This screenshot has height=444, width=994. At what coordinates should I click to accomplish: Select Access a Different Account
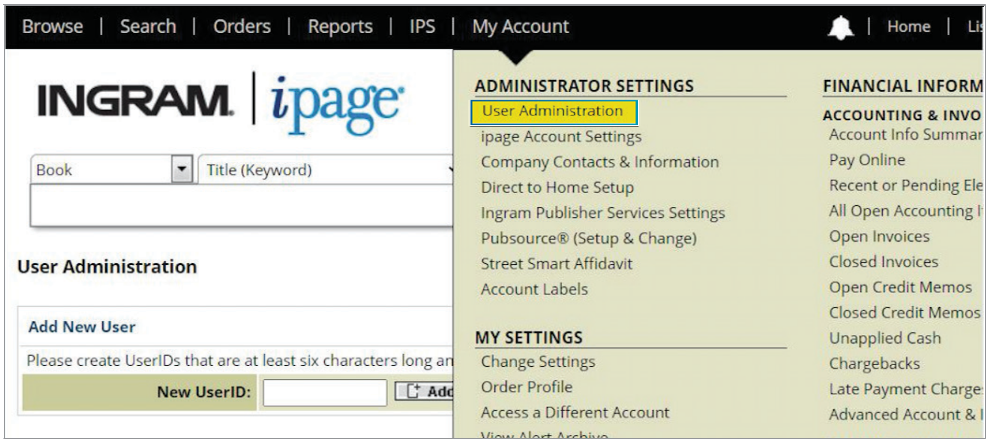pyautogui.click(x=575, y=412)
